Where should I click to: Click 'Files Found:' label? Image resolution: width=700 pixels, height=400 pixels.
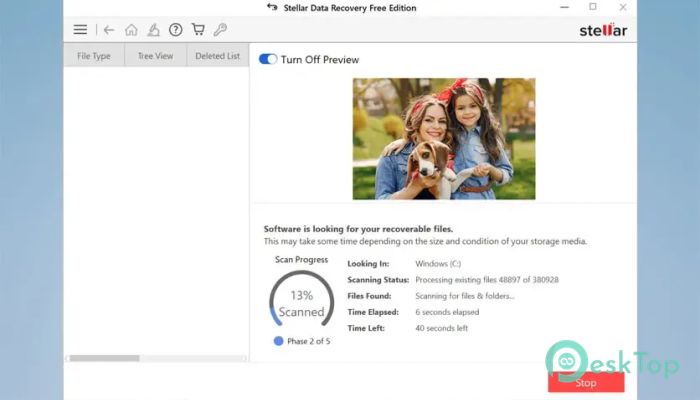(x=369, y=296)
